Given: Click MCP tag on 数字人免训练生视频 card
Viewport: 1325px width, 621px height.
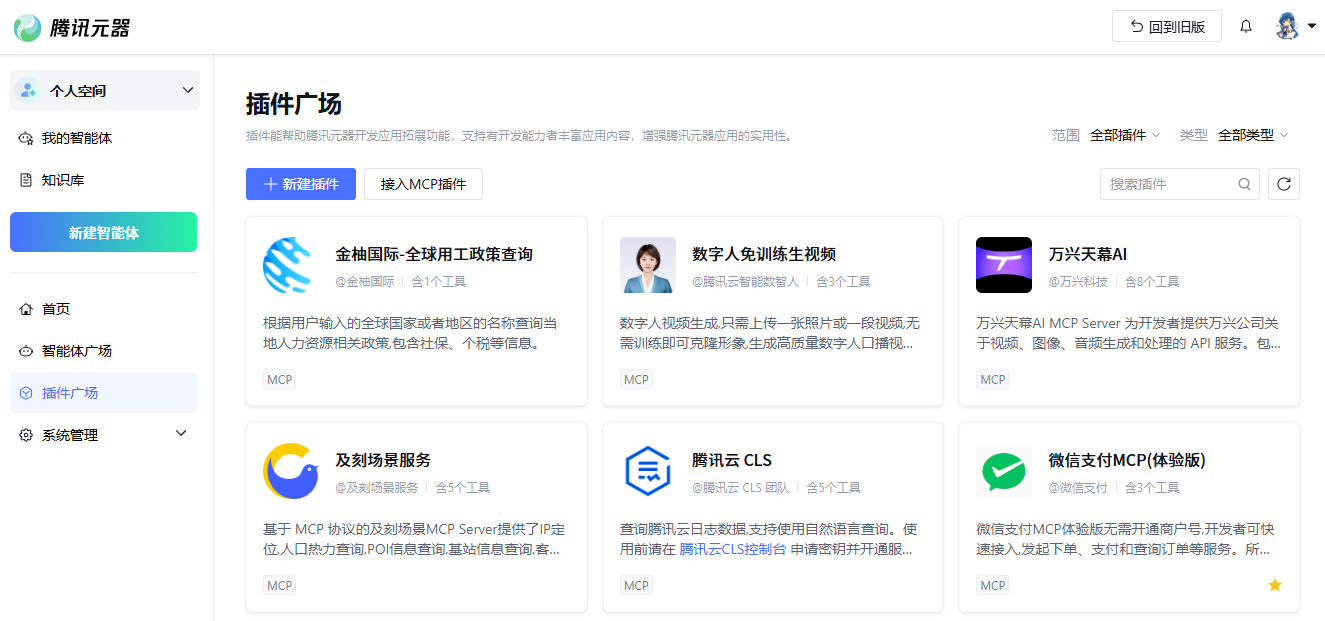Looking at the screenshot, I should (x=636, y=379).
